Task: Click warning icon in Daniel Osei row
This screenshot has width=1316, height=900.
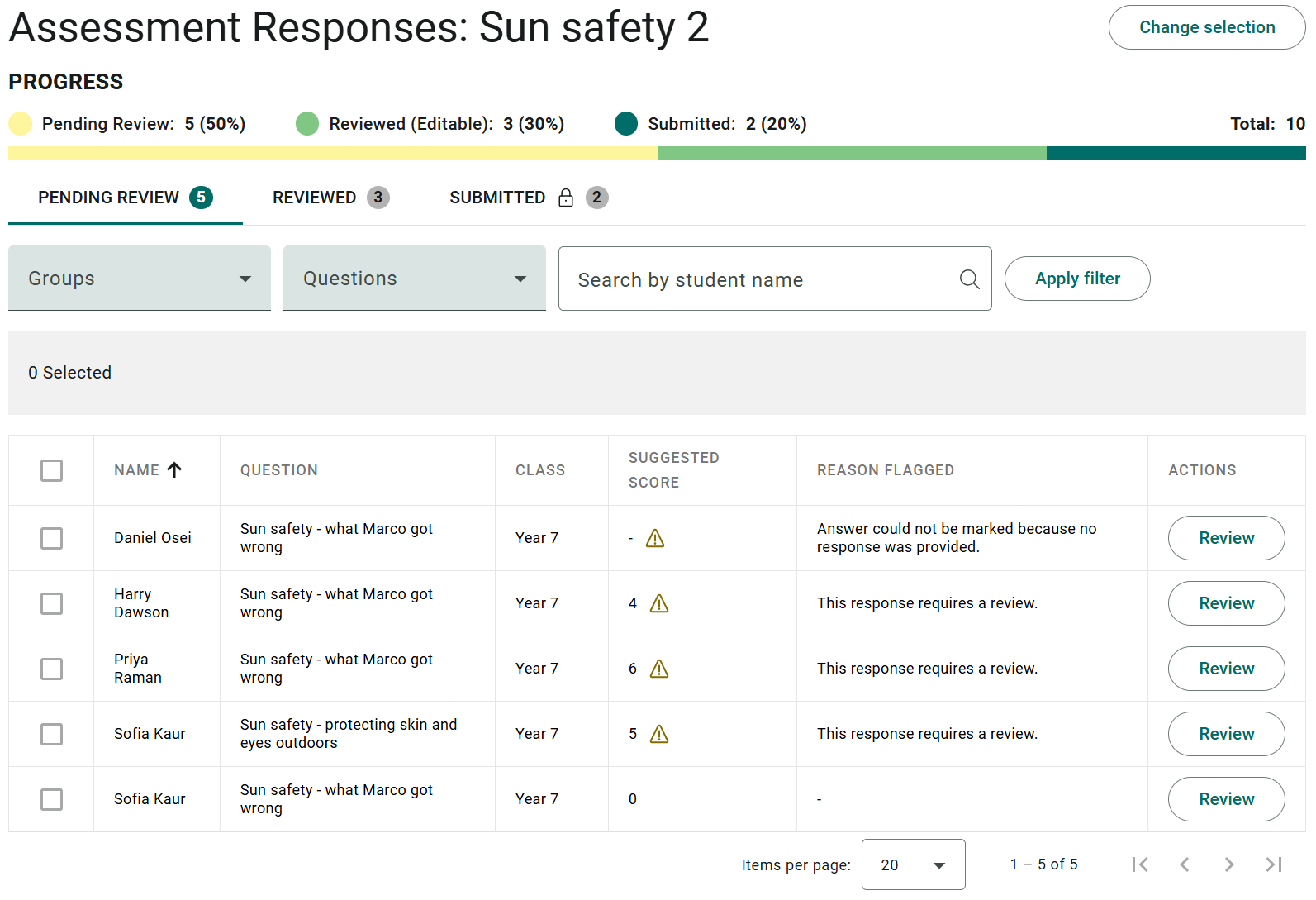Action: click(655, 538)
